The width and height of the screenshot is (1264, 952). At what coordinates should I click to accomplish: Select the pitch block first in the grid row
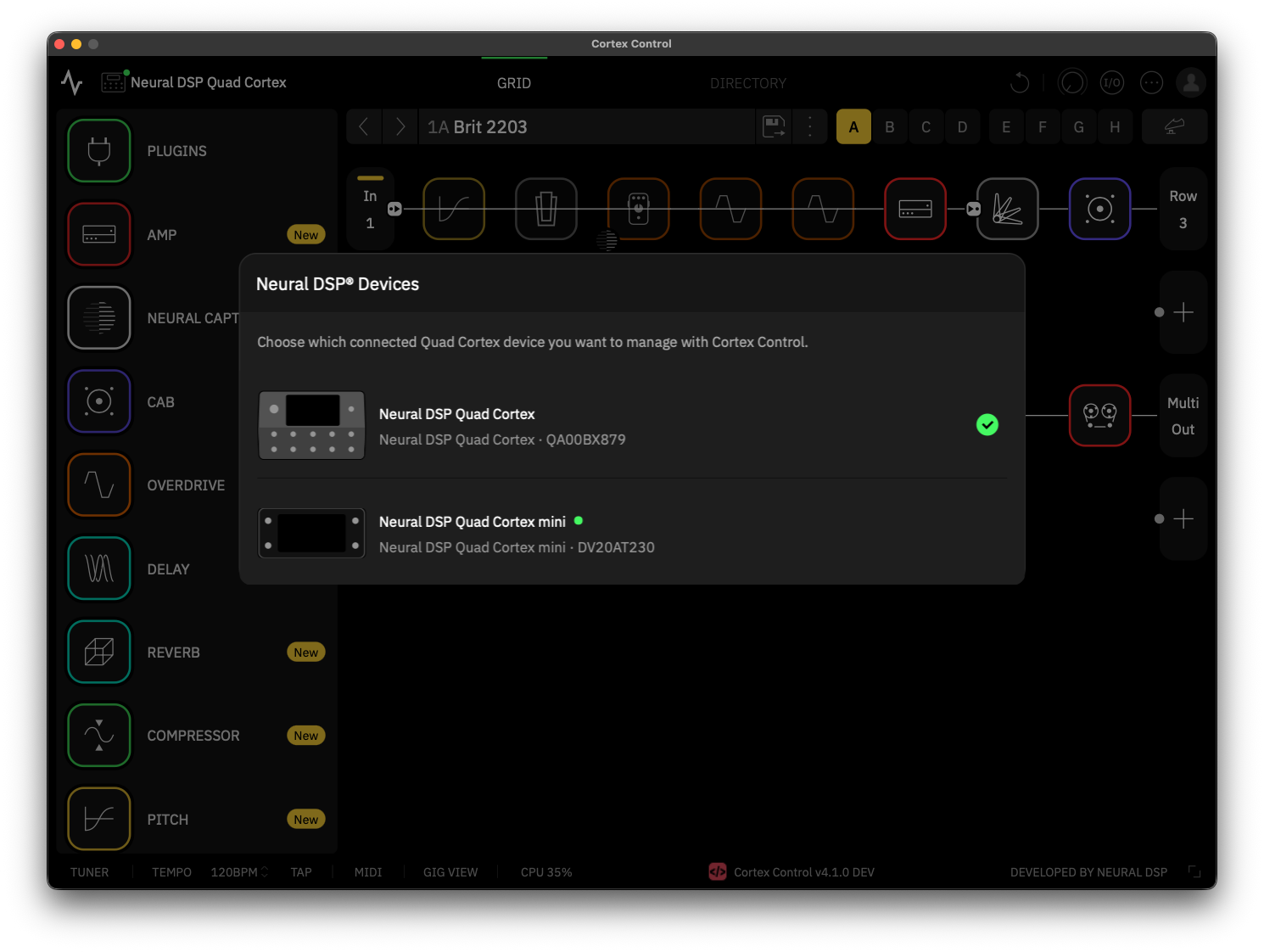pyautogui.click(x=454, y=209)
